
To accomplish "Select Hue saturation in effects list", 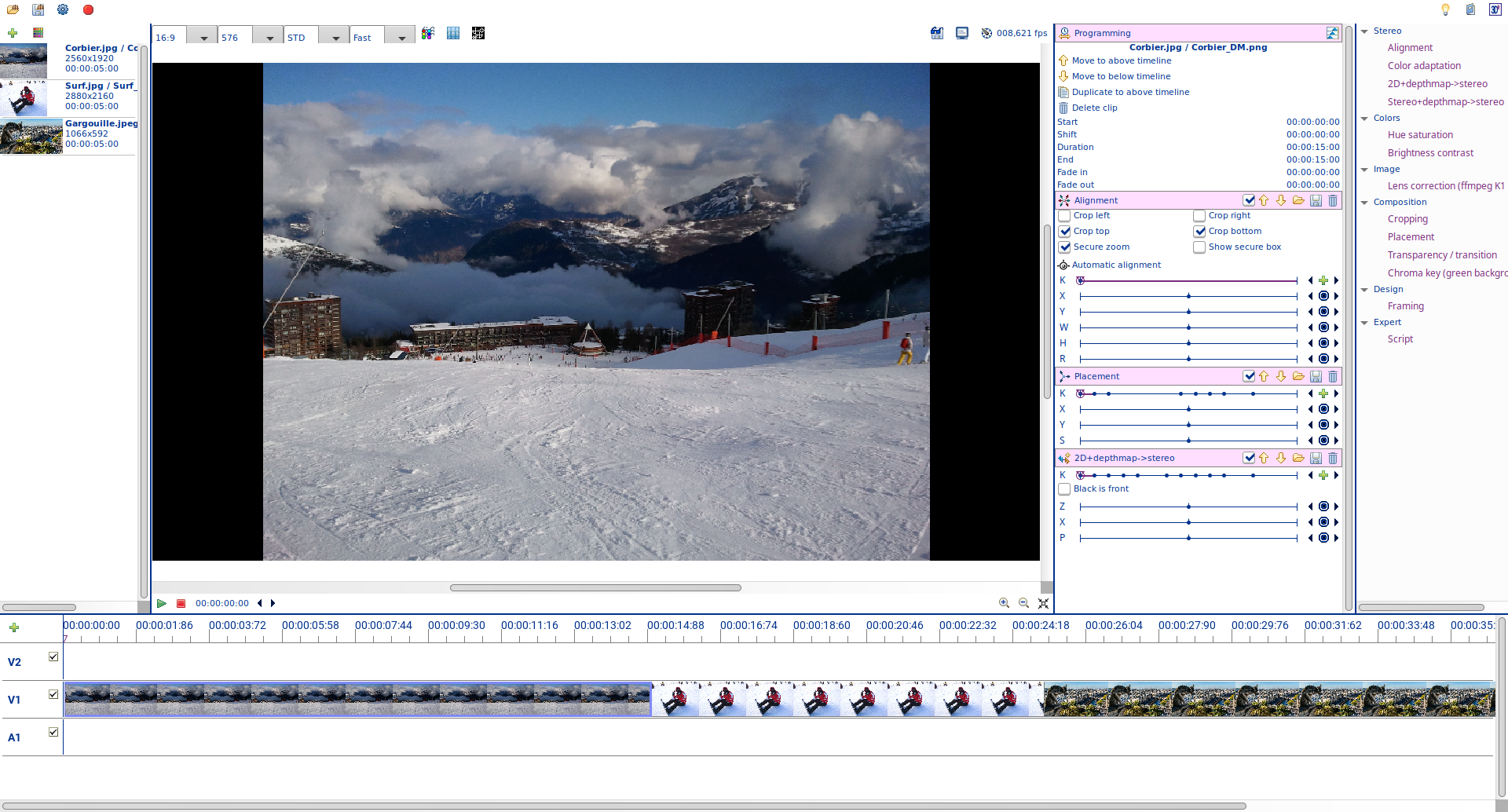I will tap(1420, 135).
